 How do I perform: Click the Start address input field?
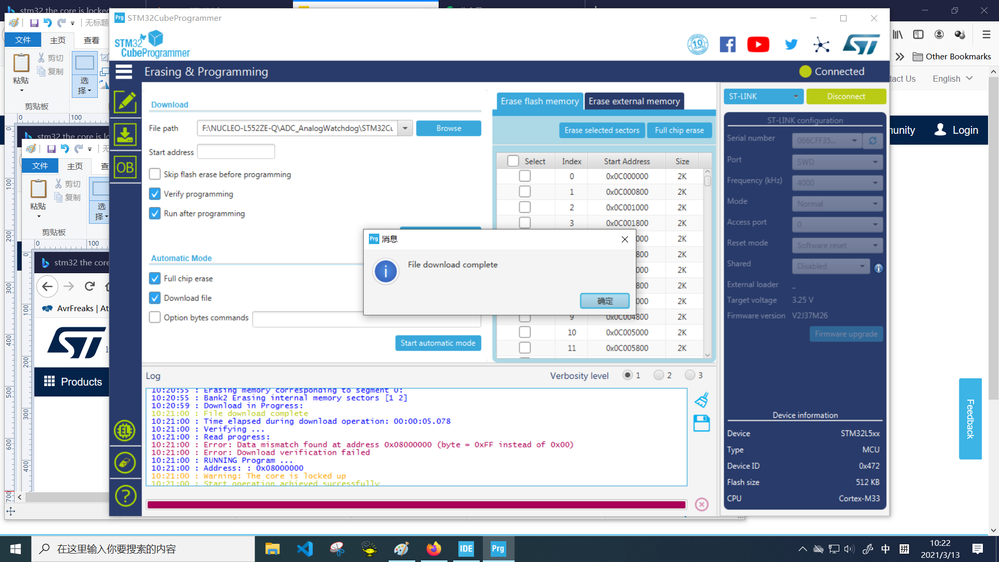pos(236,152)
